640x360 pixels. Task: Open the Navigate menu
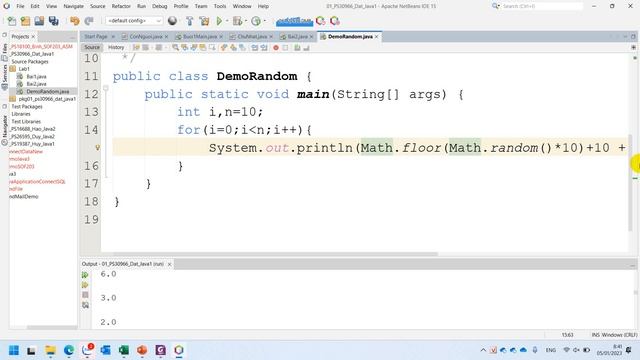coord(73,6)
